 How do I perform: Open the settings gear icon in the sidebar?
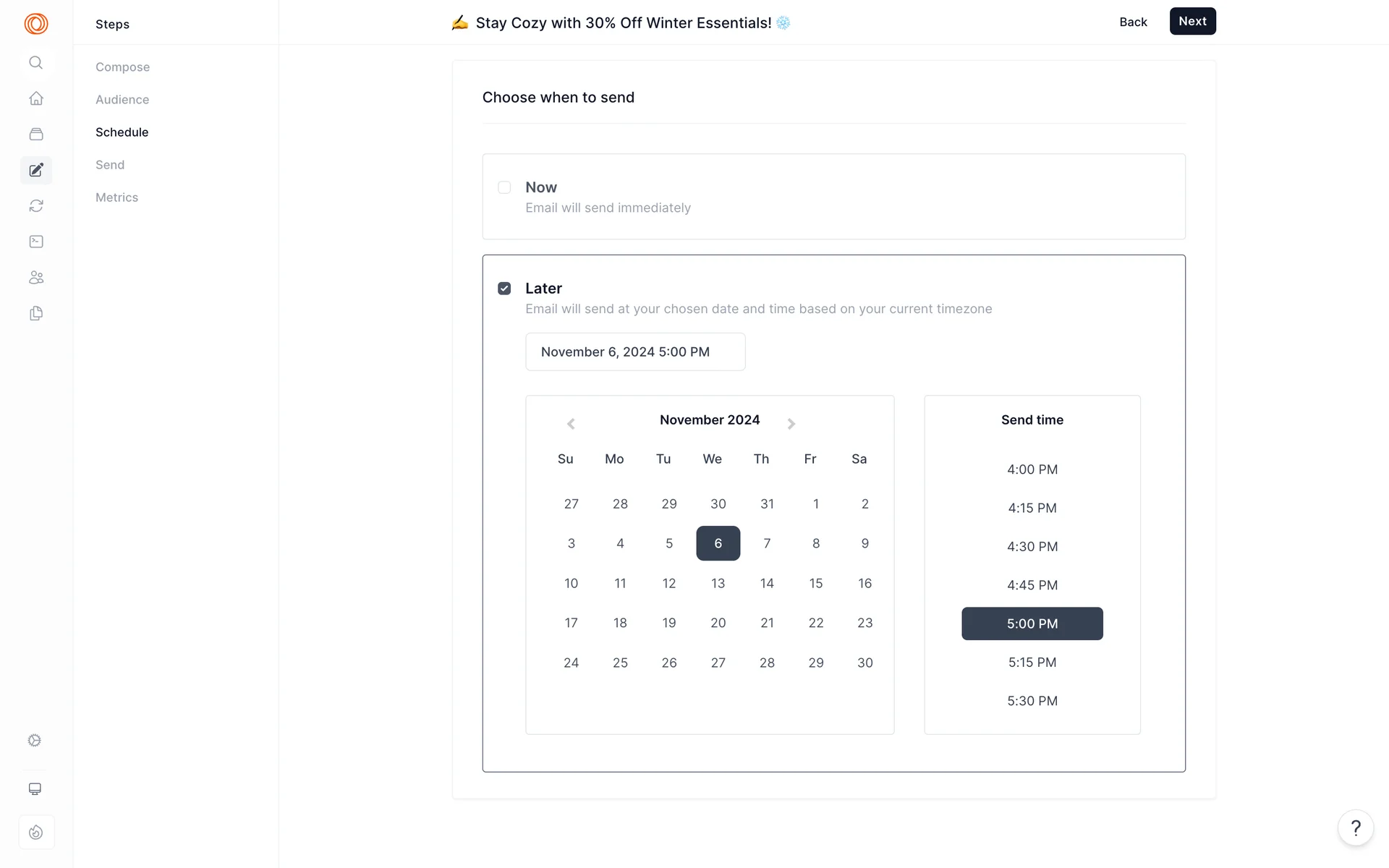click(35, 740)
